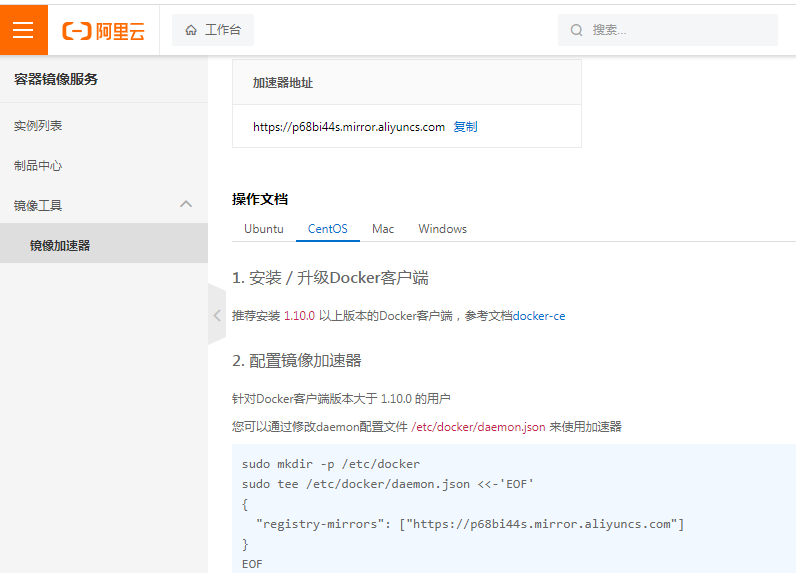This screenshot has width=796, height=573.
Task: Switch to the Ubuntu tab
Action: click(x=263, y=229)
